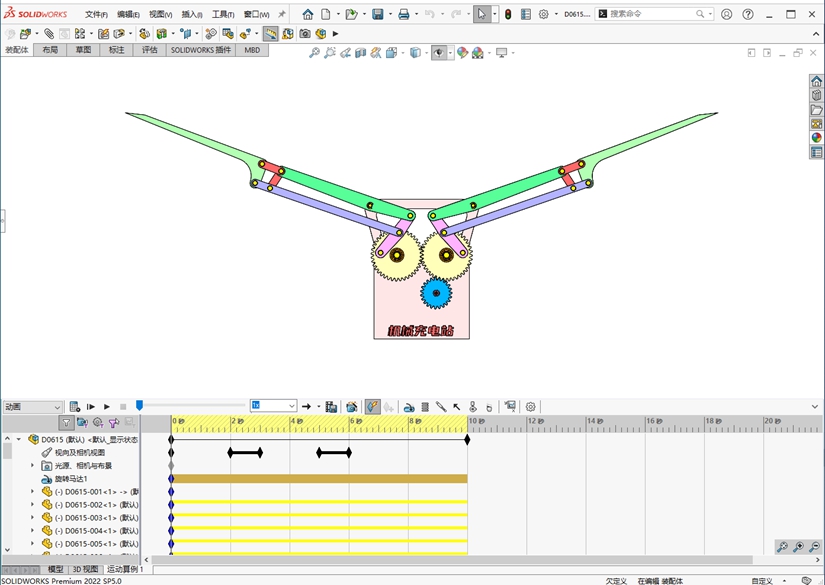Click the Home icon in top toolbar

point(308,15)
